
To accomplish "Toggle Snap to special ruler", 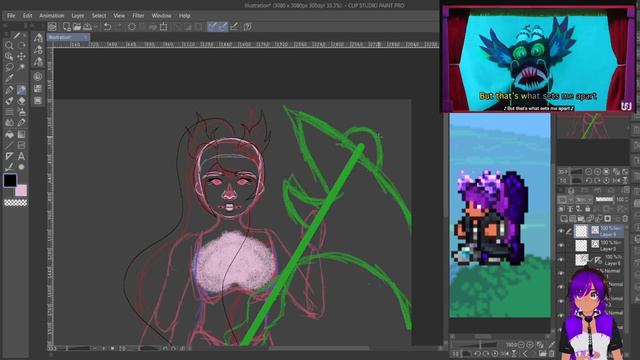I will pyautogui.click(x=223, y=27).
